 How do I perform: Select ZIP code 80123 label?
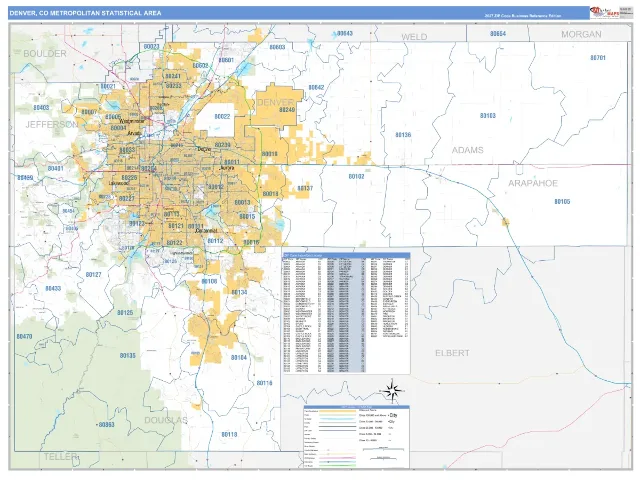pos(137,224)
